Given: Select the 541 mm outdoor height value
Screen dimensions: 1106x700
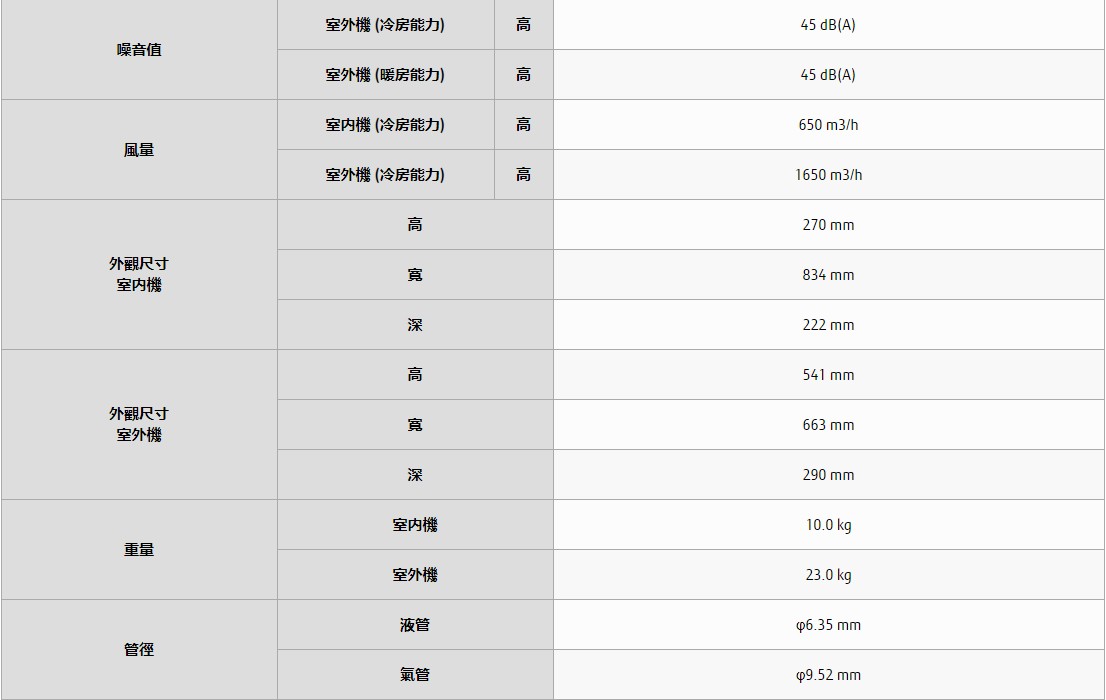Looking at the screenshot, I should coord(828,375).
